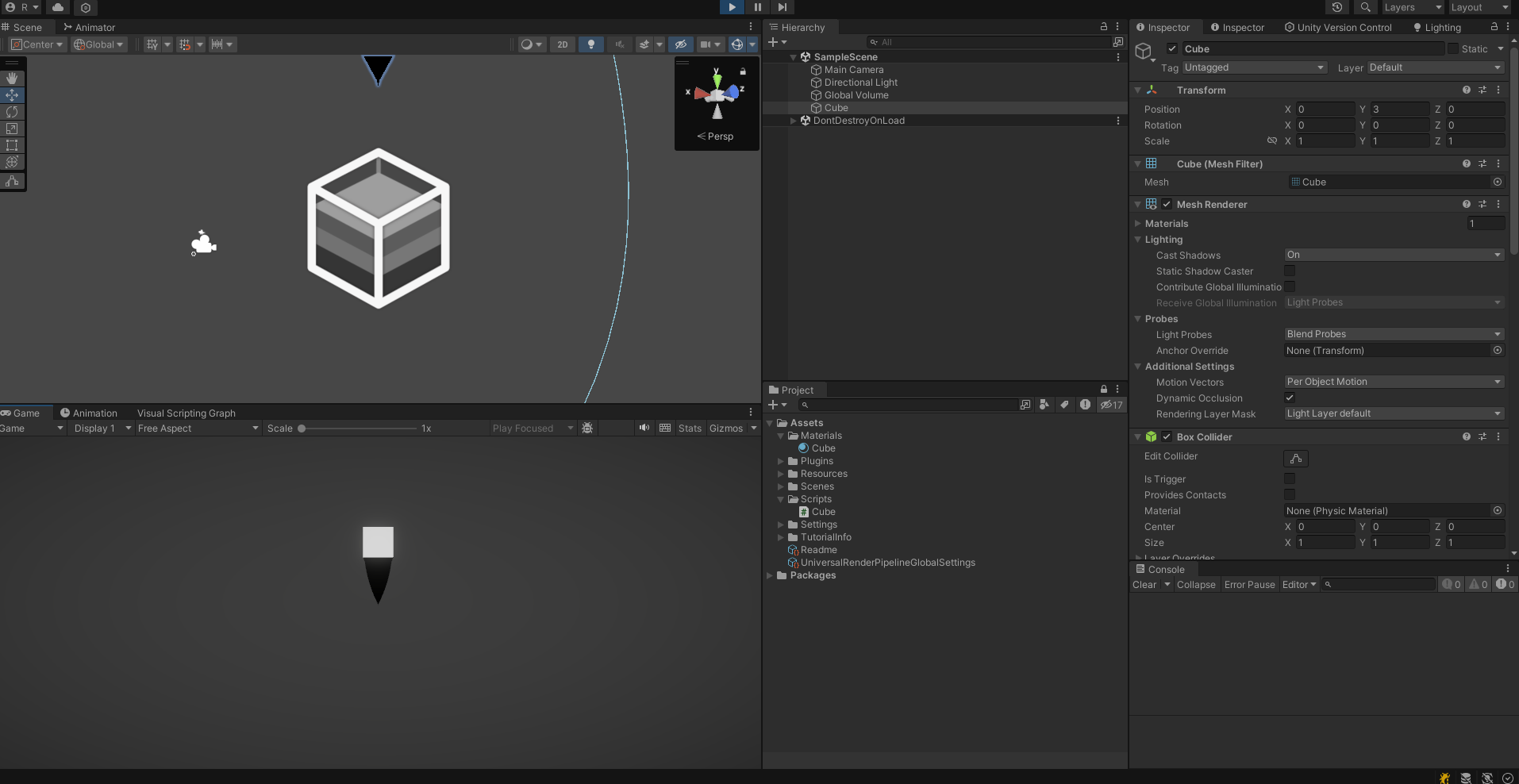Open the Layers dropdown in top bar
1519x784 pixels.
pos(1413,7)
